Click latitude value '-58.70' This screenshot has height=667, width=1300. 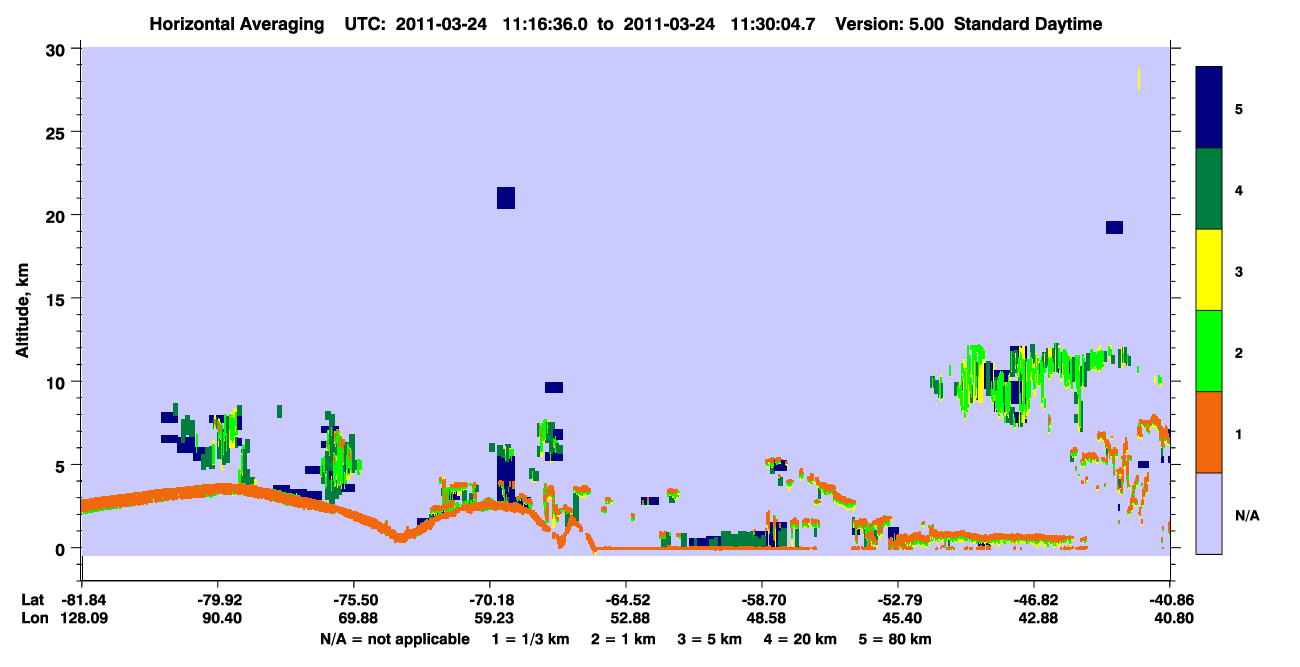point(762,600)
